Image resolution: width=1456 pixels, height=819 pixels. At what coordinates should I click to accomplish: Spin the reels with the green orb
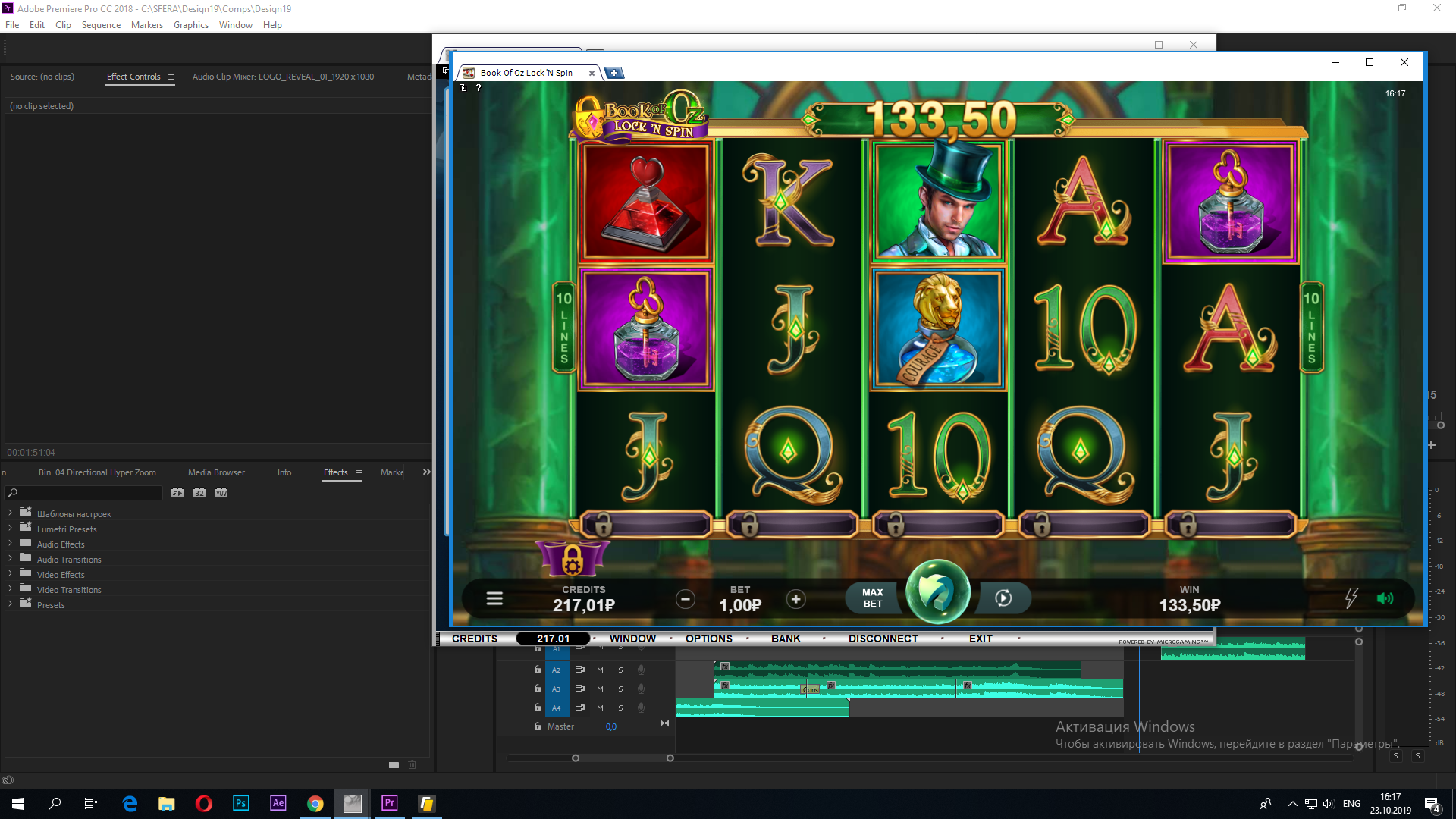tap(937, 592)
